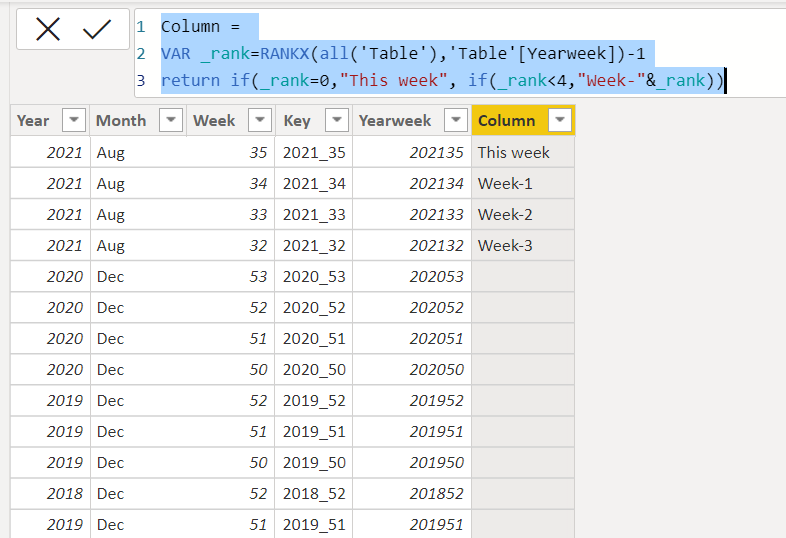Click Yearweek cell '202050'

(412, 370)
